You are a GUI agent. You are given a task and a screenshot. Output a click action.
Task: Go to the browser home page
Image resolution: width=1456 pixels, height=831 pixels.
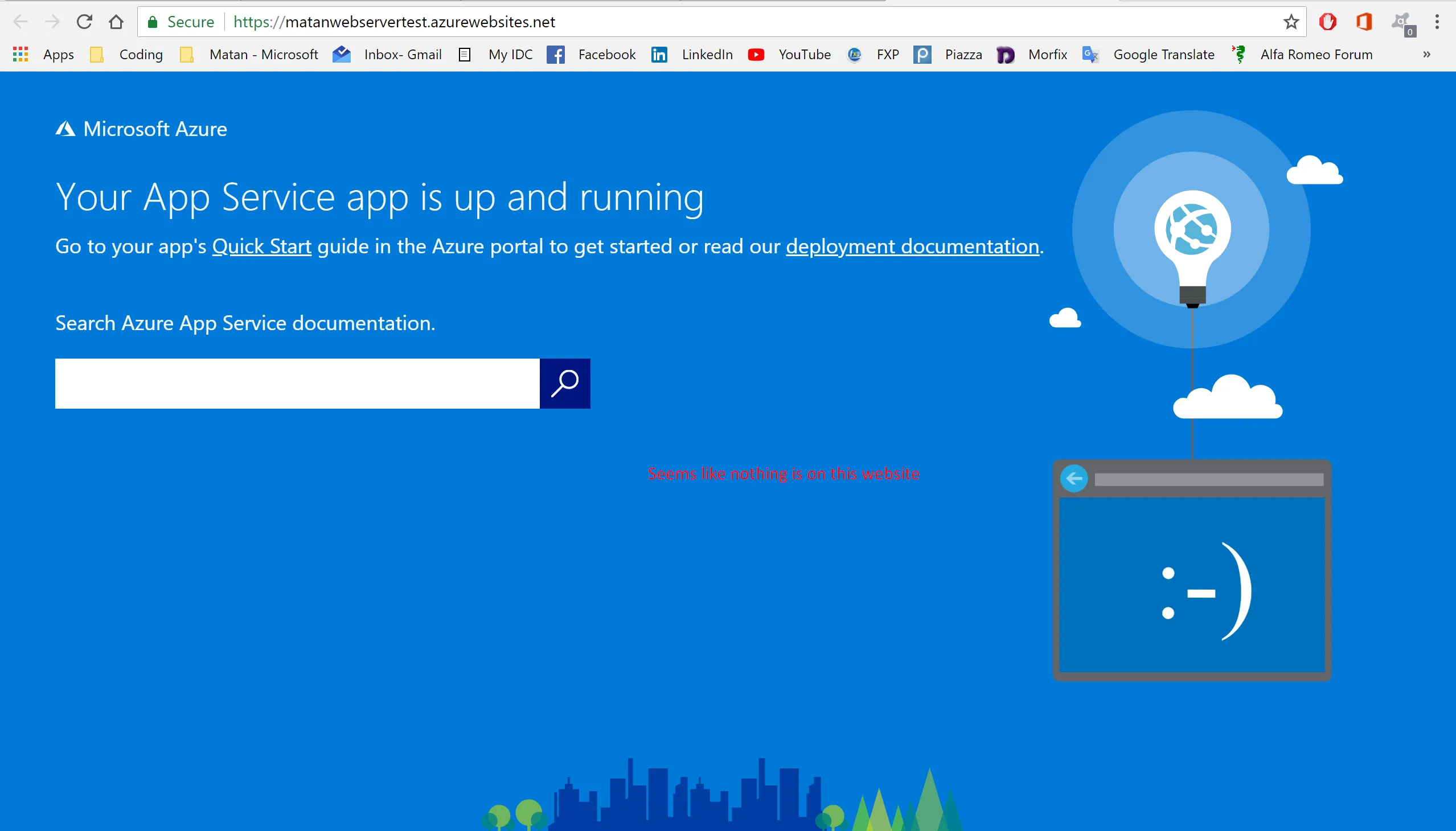116,22
